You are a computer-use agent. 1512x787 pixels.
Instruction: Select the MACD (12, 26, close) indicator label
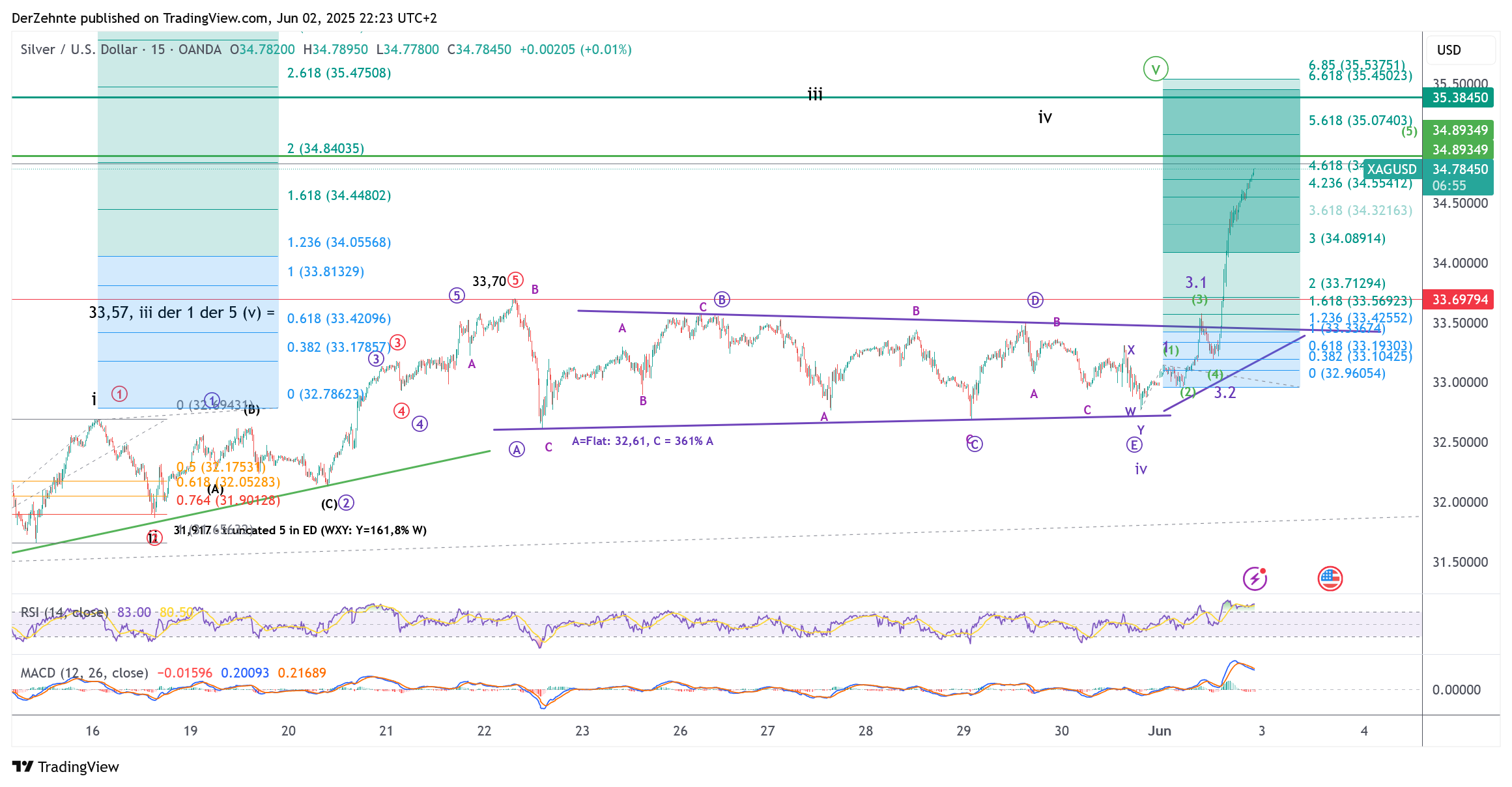[84, 673]
